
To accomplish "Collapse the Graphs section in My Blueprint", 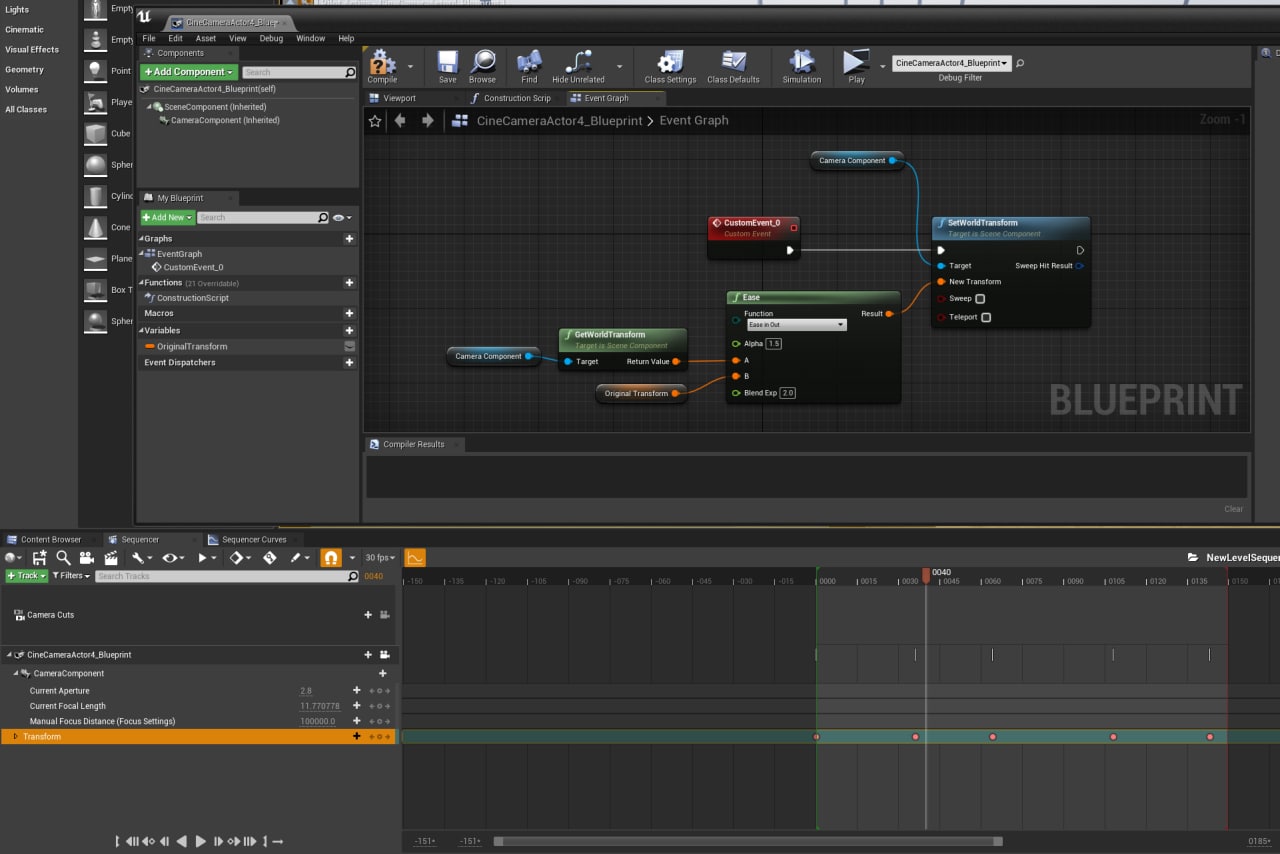I will (x=141, y=239).
